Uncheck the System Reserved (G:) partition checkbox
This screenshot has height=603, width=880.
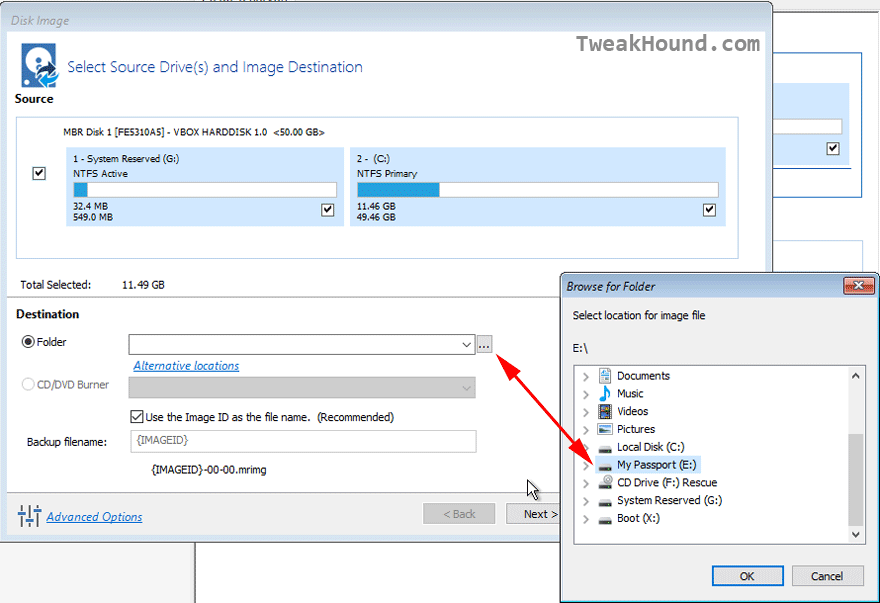328,210
